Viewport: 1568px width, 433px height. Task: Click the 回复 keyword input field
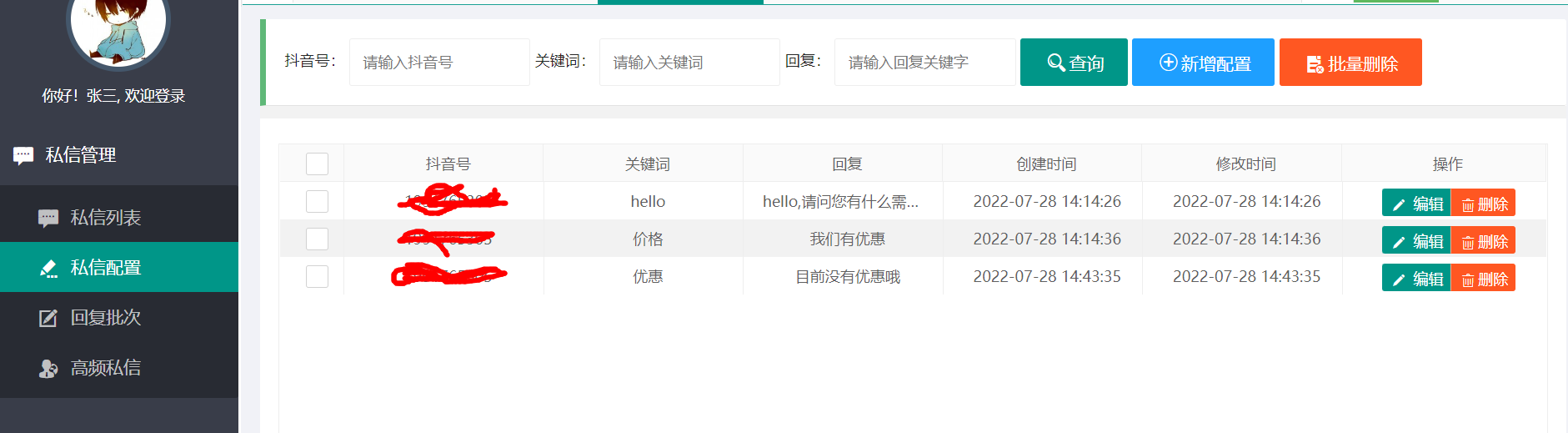(x=924, y=63)
